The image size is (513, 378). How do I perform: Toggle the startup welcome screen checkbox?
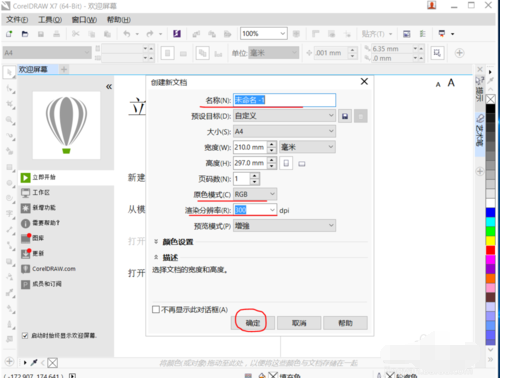coord(25,336)
